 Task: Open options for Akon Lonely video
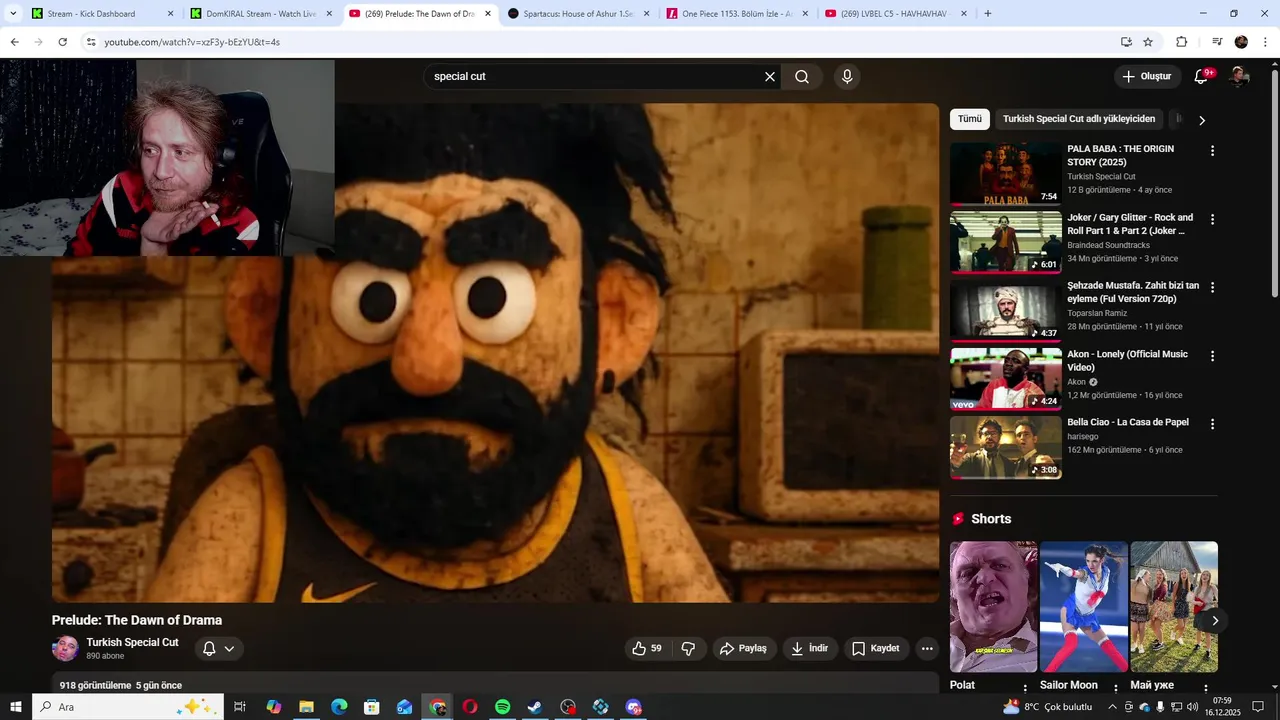[x=1212, y=356]
